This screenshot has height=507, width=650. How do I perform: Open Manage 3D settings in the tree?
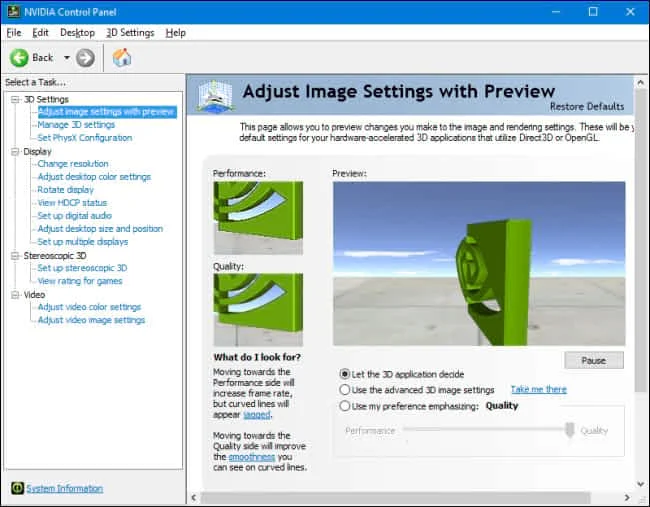[x=76, y=125]
